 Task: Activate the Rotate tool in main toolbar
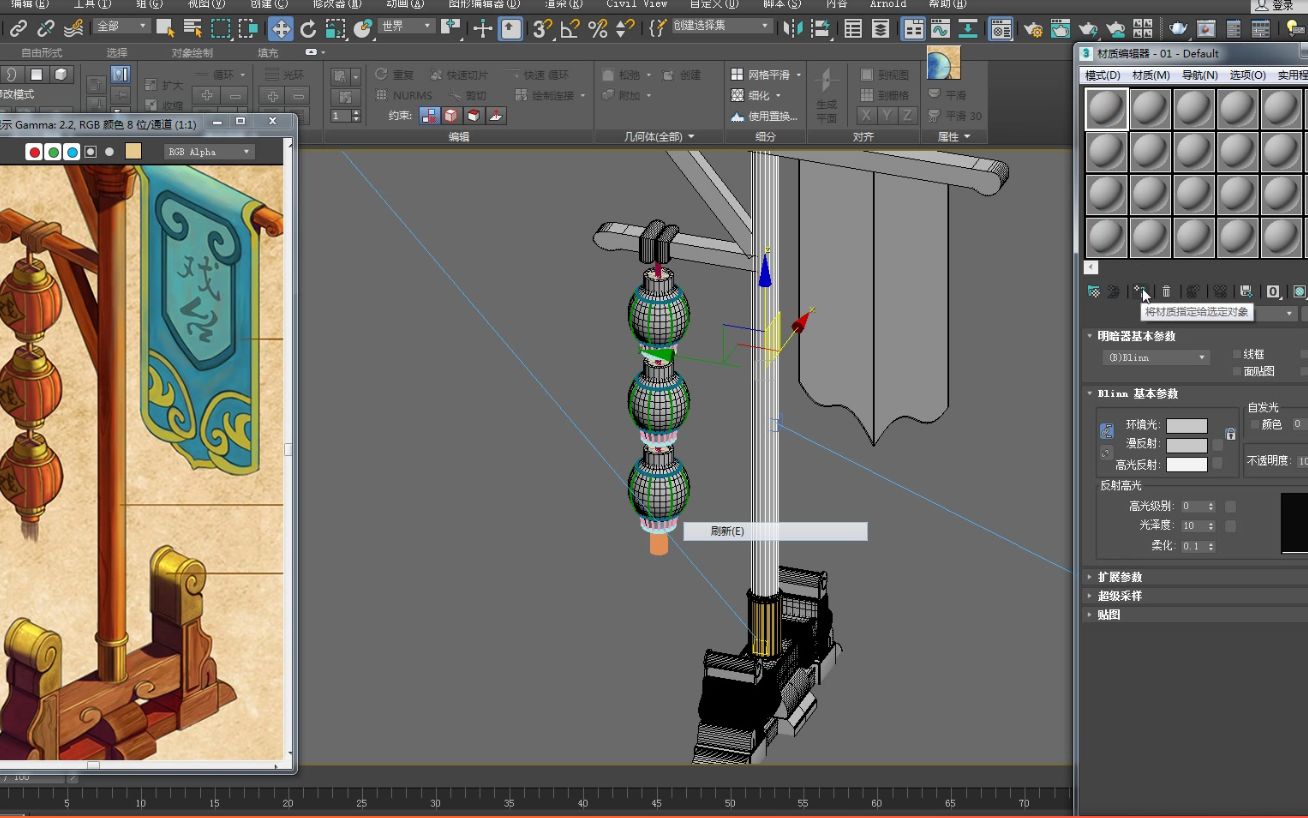click(x=308, y=29)
